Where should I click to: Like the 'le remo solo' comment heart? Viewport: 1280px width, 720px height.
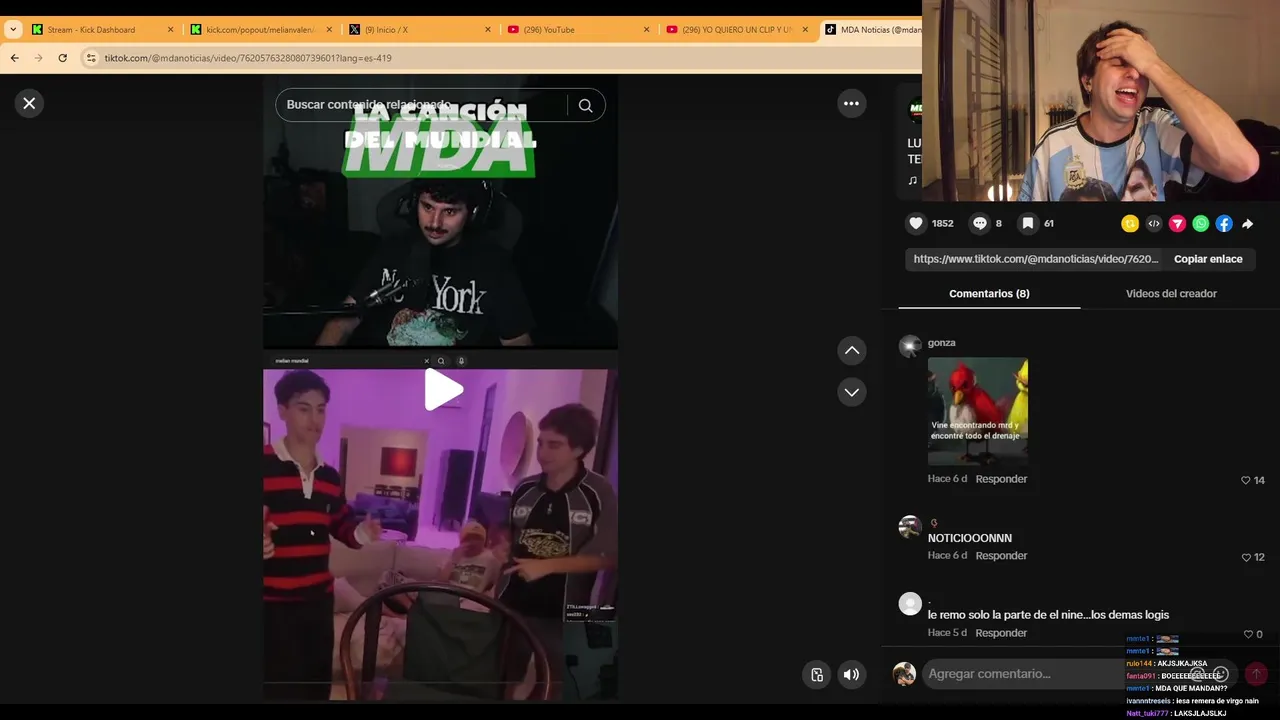(1247, 634)
